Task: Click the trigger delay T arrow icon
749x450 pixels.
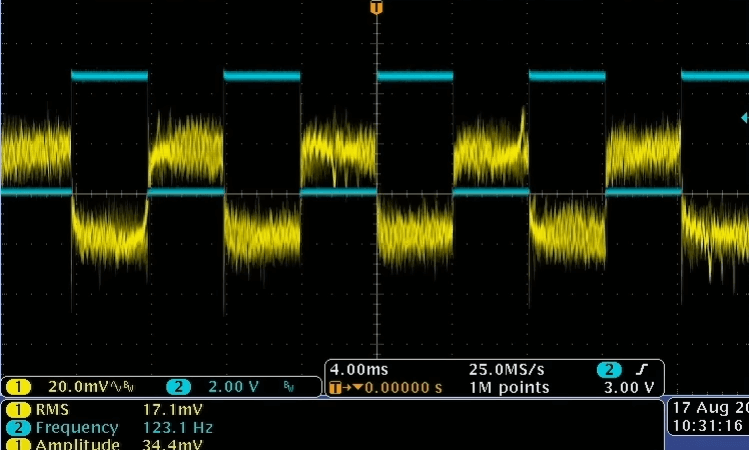Action: (340, 387)
